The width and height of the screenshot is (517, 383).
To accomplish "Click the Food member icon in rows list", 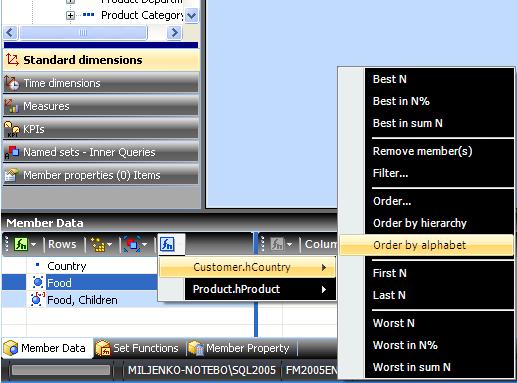I will click(x=38, y=283).
